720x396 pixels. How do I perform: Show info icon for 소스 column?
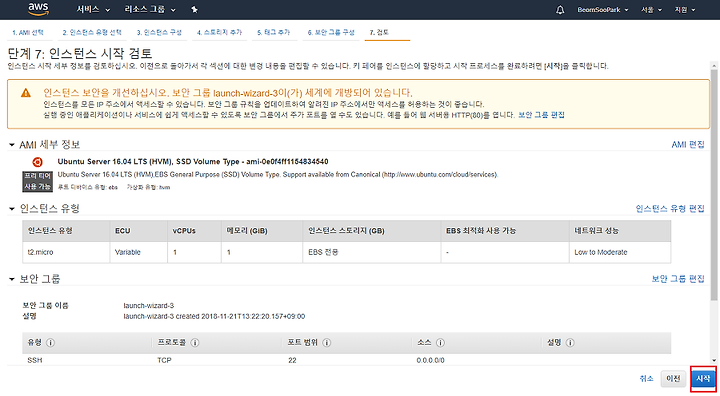[x=440, y=343]
